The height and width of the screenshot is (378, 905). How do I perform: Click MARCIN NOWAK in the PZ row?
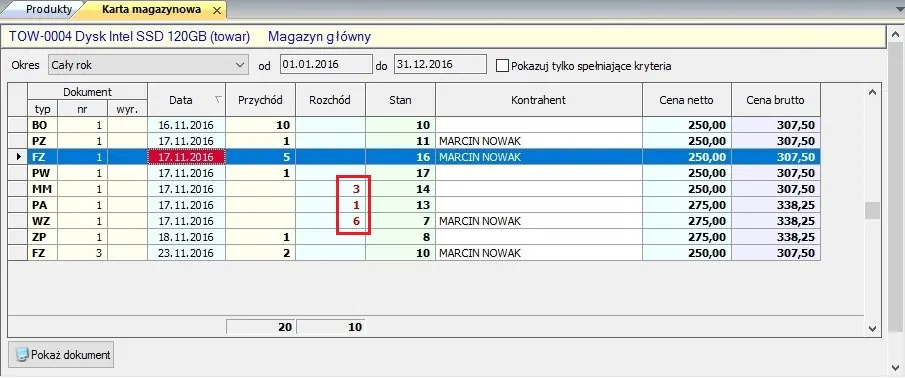pos(480,141)
